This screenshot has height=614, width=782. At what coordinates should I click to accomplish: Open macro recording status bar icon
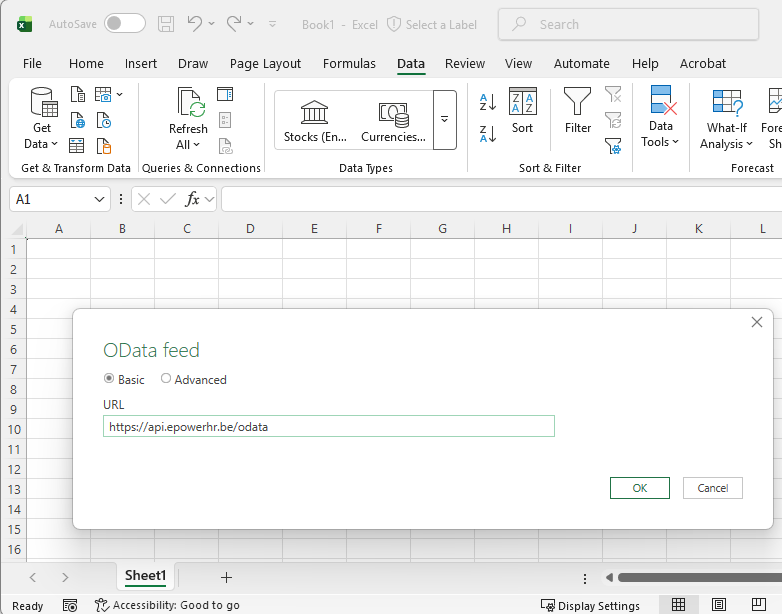70,606
